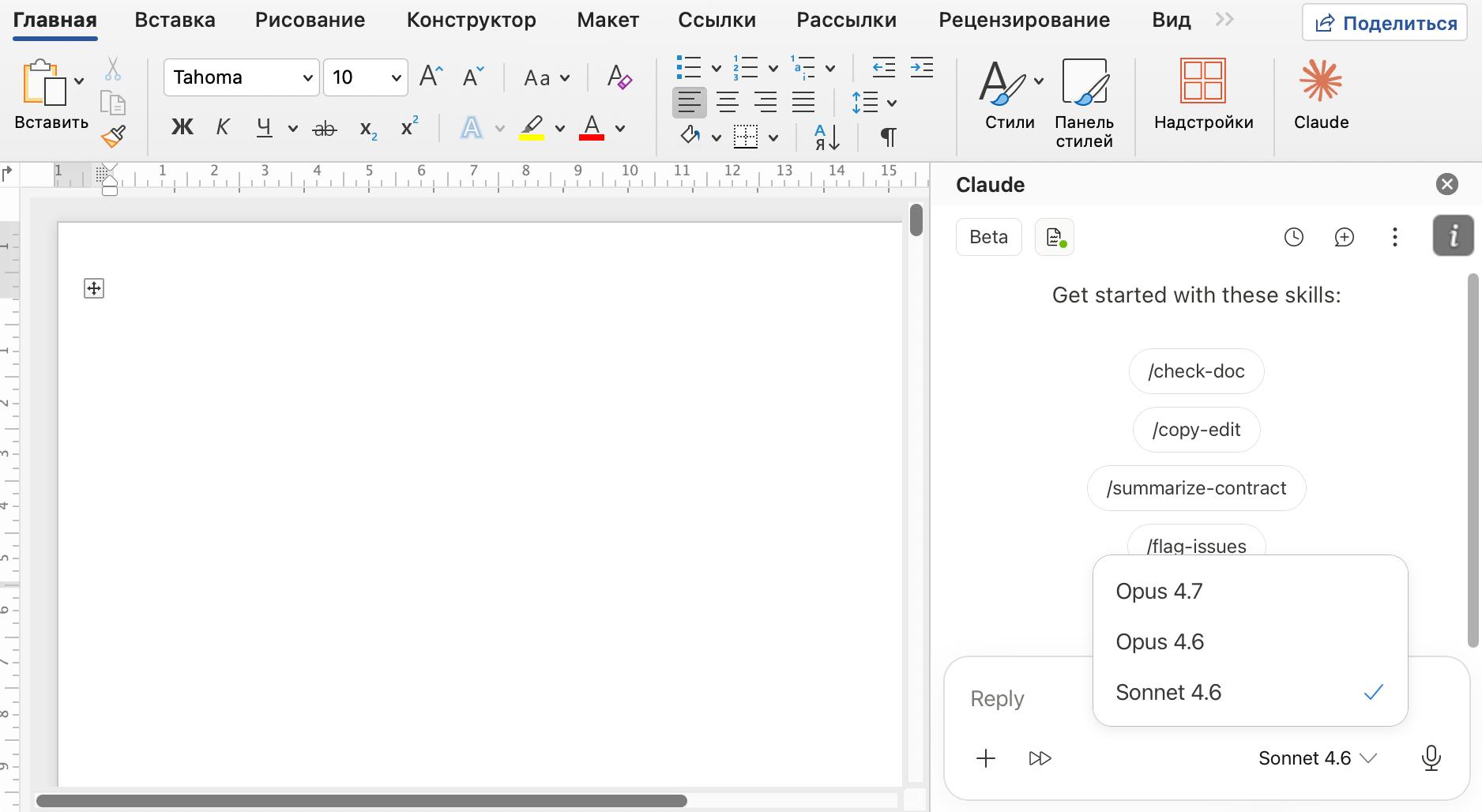Apply superscript formatting
The width and height of the screenshot is (1482, 812).
coord(409,127)
